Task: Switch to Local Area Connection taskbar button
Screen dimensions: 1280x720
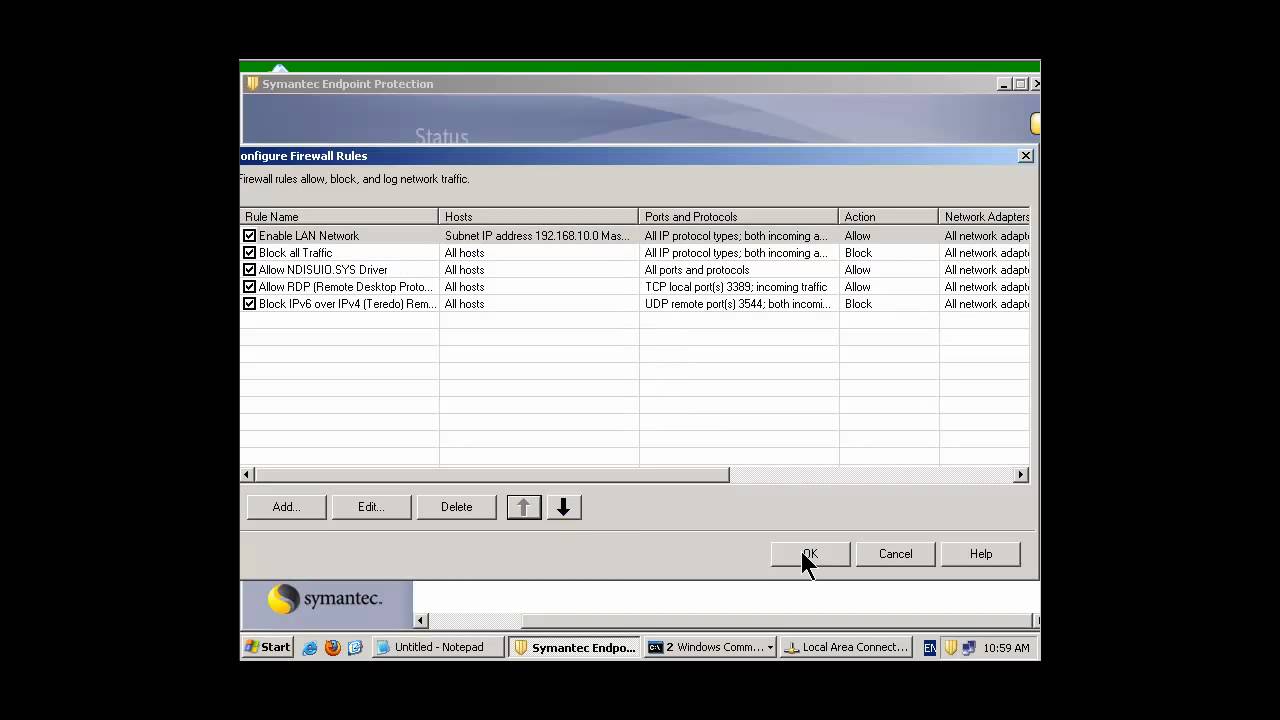Action: pos(846,647)
